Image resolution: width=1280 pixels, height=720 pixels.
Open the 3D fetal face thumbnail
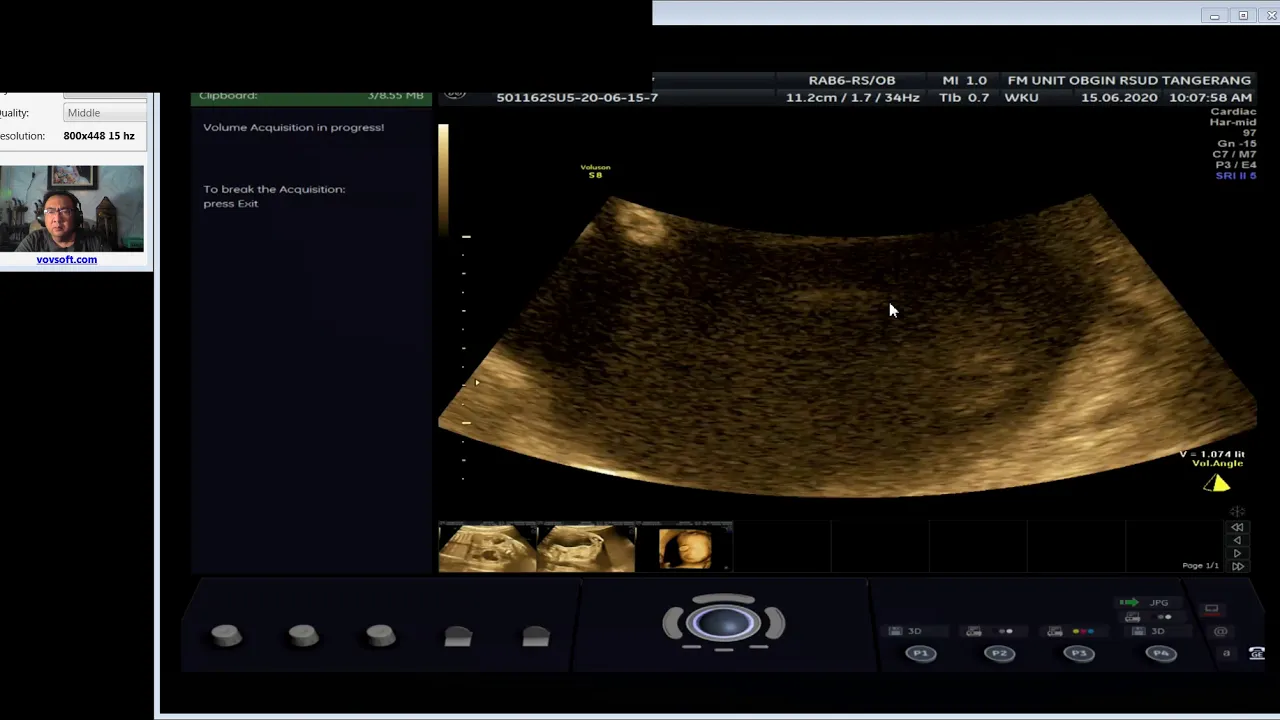tap(685, 547)
